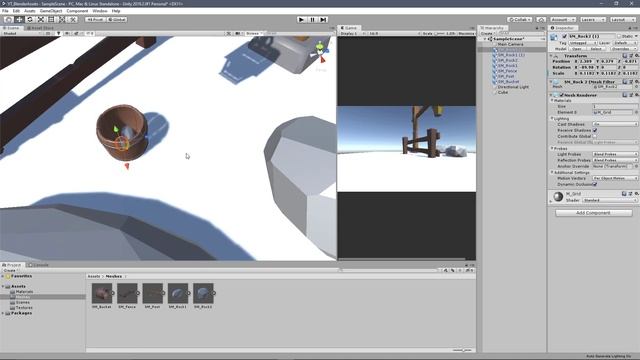Screen dimensions: 640x360
Task: Select Directional Light in Hierarchy
Action: 513,87
